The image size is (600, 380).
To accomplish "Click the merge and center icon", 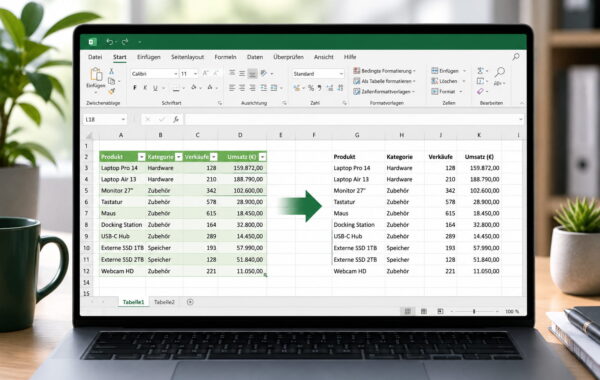I will 274,88.
